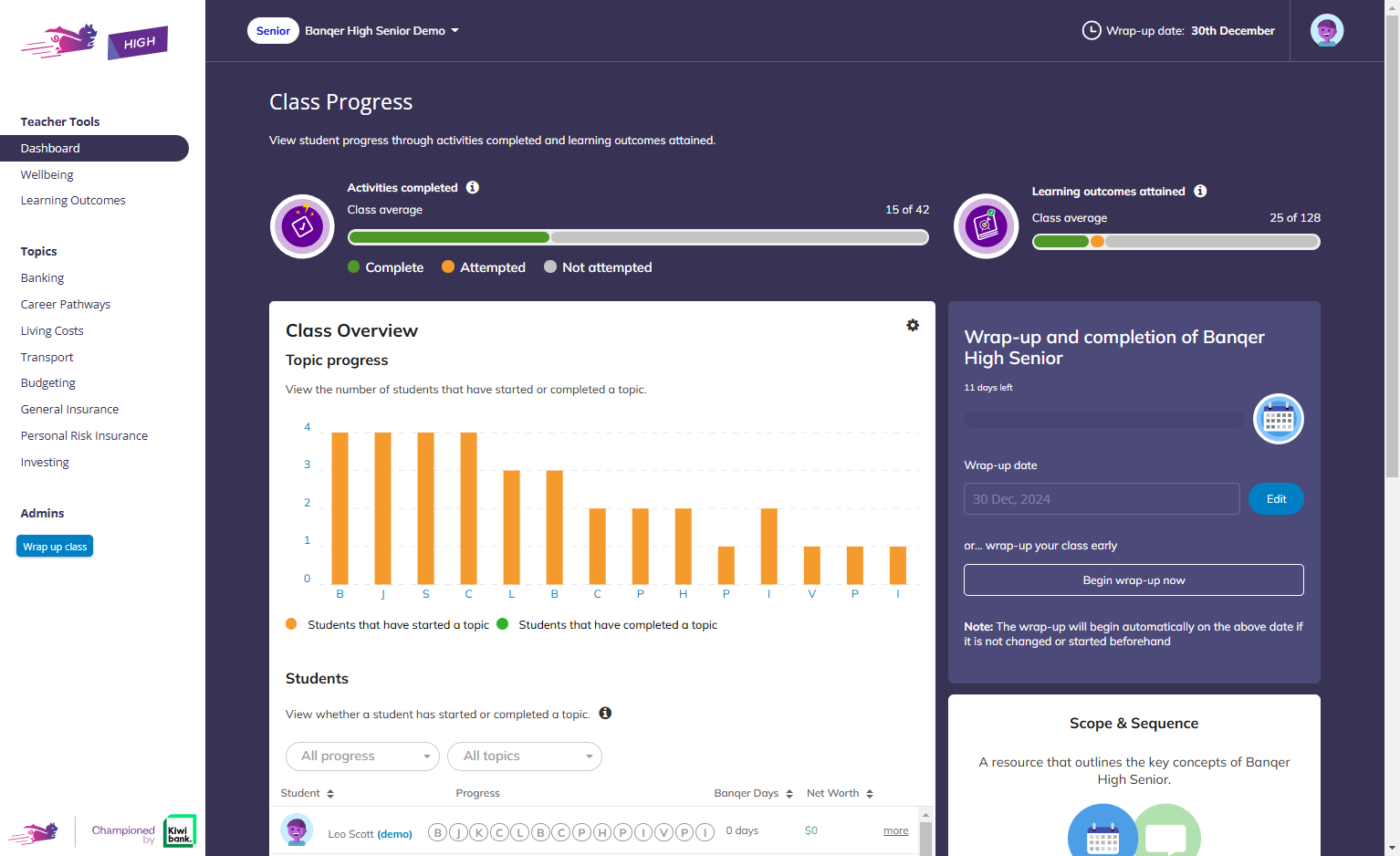Click the Begin wrap-up now button

point(1134,579)
